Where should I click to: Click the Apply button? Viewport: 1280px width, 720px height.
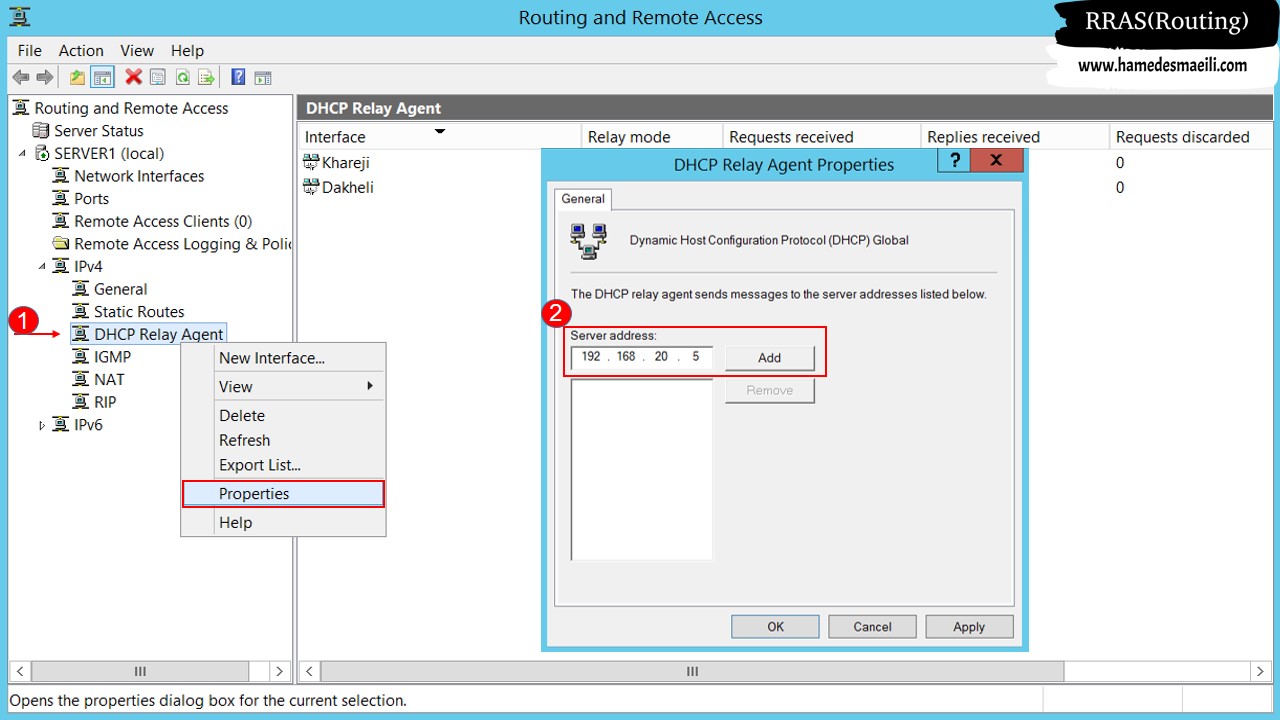pyautogui.click(x=969, y=627)
